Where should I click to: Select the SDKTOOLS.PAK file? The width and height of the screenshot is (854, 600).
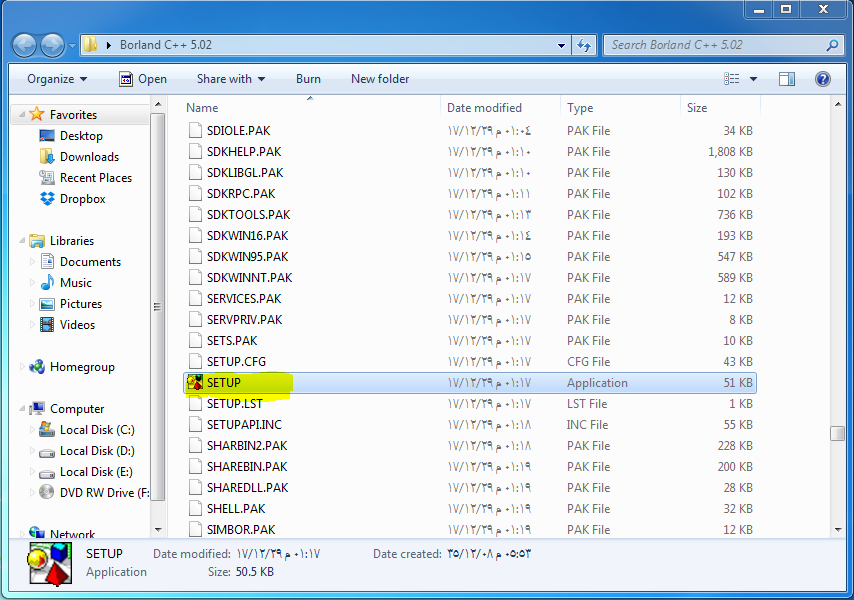tap(248, 215)
